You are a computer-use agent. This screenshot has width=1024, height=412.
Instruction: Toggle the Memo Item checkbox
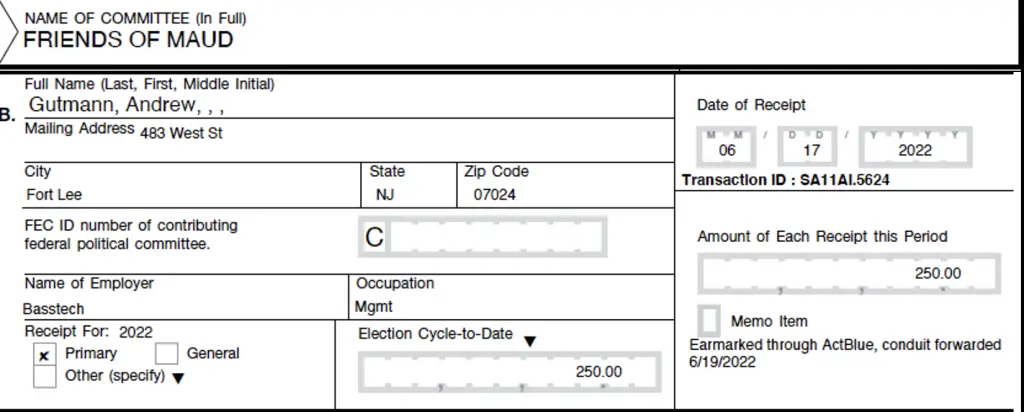[x=709, y=321]
